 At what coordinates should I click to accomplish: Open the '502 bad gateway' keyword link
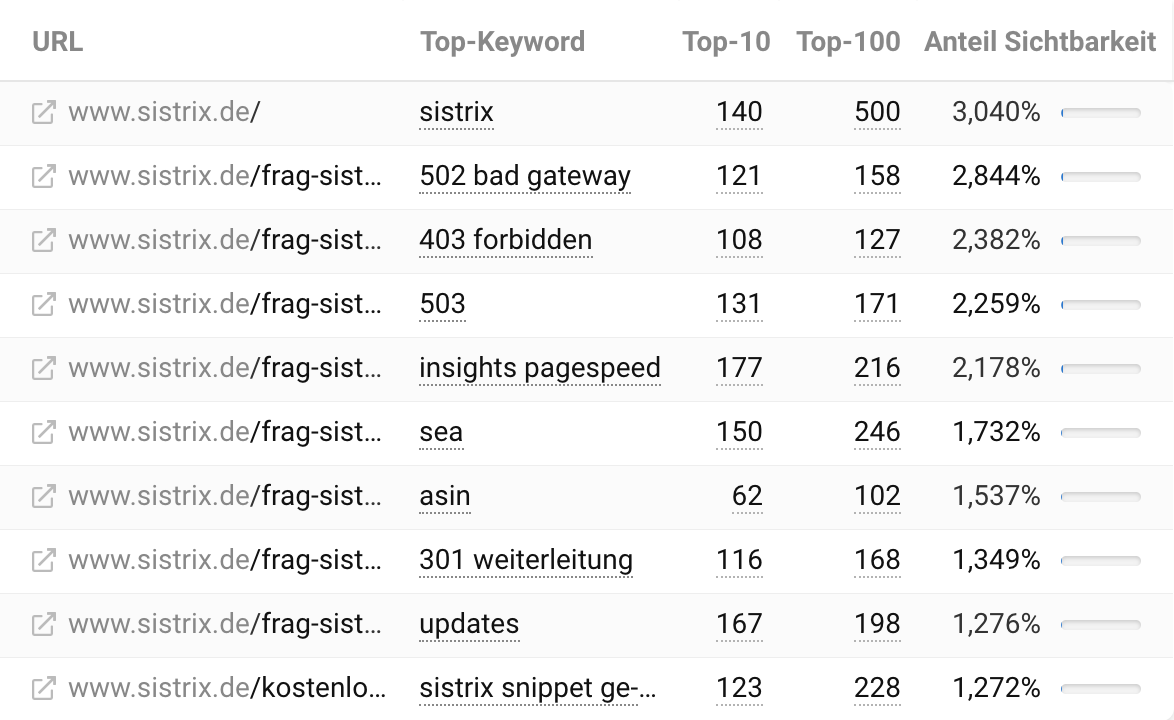[x=525, y=176]
